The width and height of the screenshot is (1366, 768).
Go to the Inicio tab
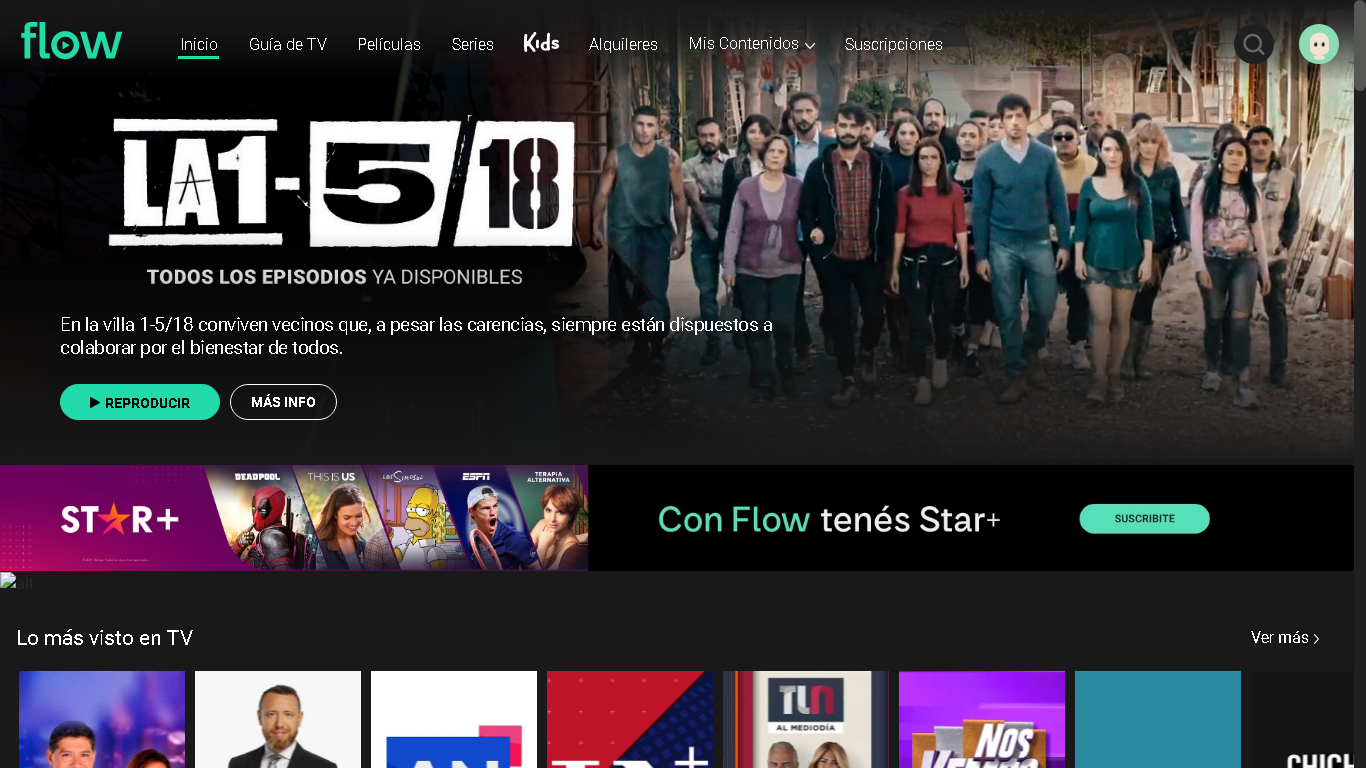(x=199, y=45)
